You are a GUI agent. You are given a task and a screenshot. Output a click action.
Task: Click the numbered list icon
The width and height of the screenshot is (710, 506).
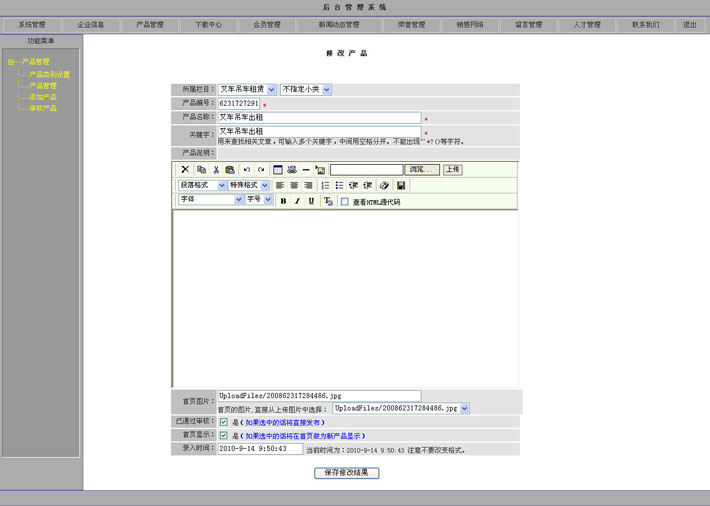click(x=326, y=186)
